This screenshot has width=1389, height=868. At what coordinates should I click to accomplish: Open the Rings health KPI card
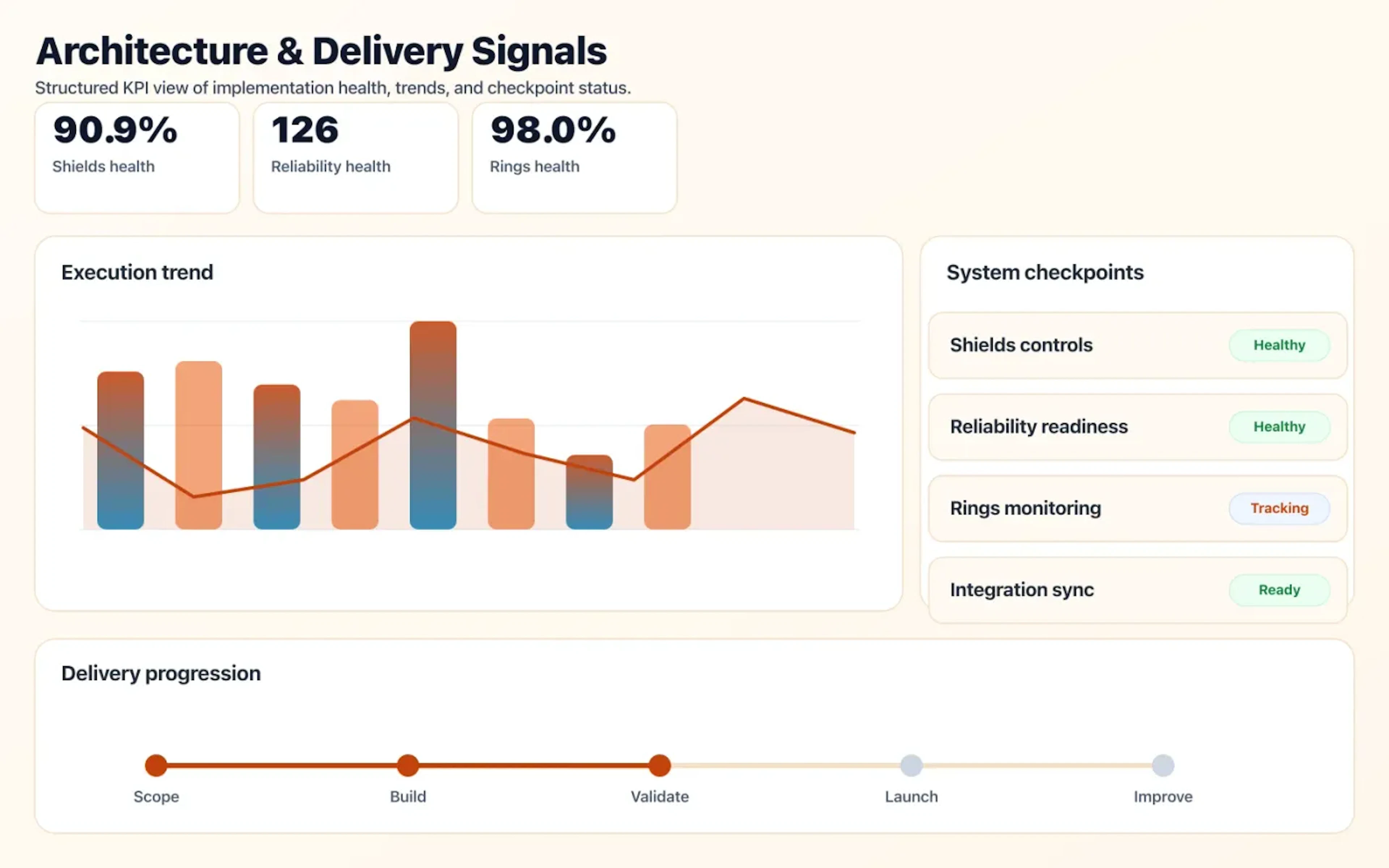pyautogui.click(x=574, y=156)
